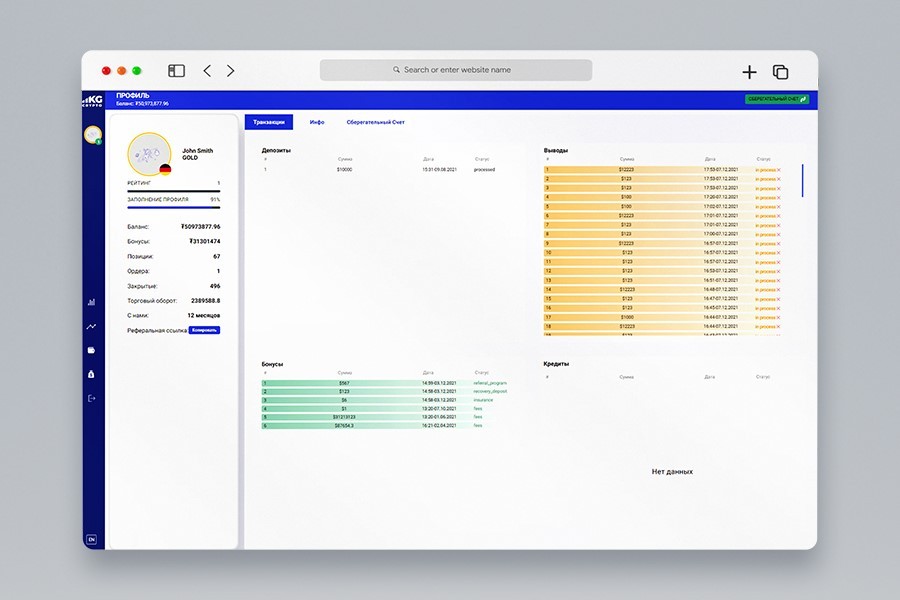This screenshot has height=600, width=900.
Task: Click the small user avatar in sidebar
Action: point(93,135)
